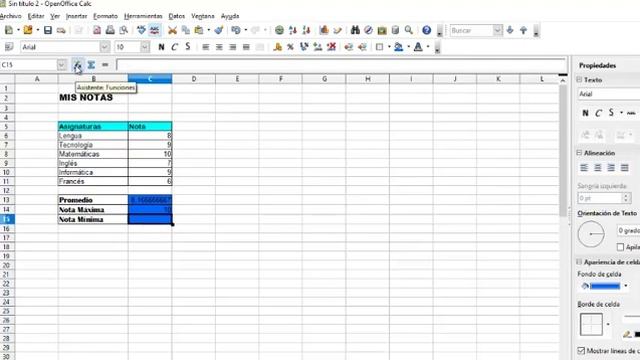Click the formula input line field

[341, 65]
